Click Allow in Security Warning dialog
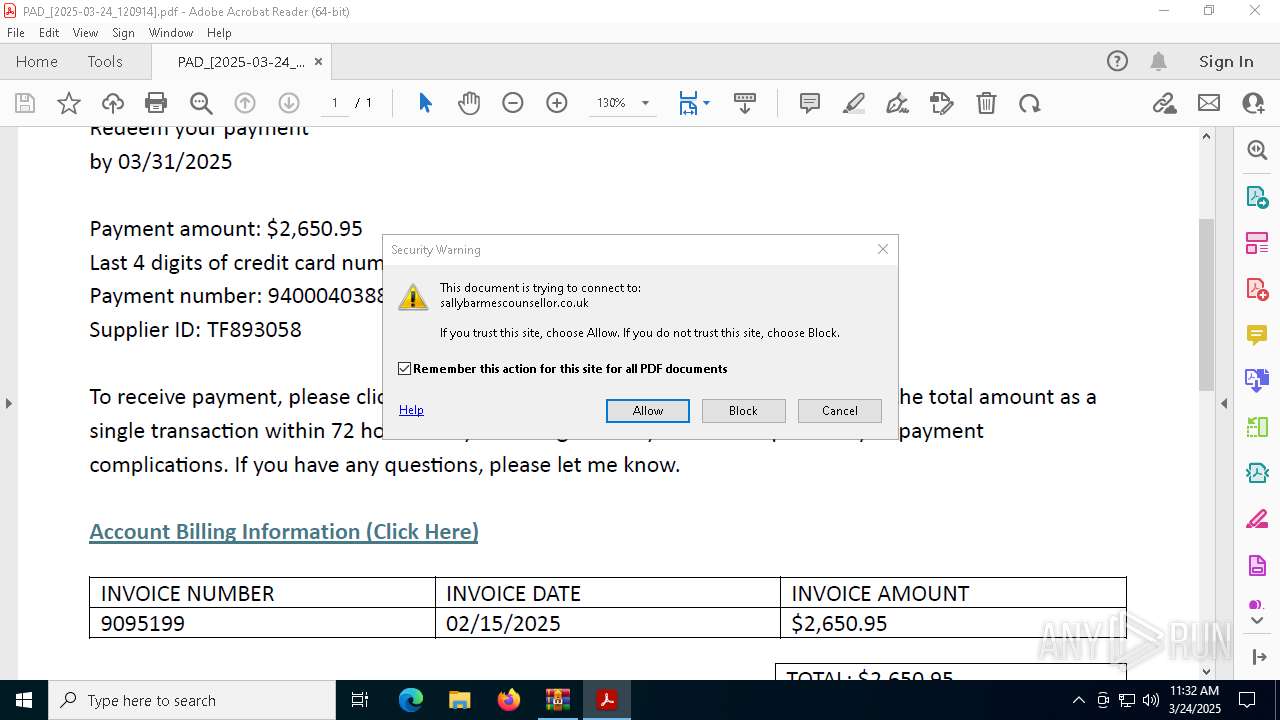The width and height of the screenshot is (1280, 720). (648, 411)
